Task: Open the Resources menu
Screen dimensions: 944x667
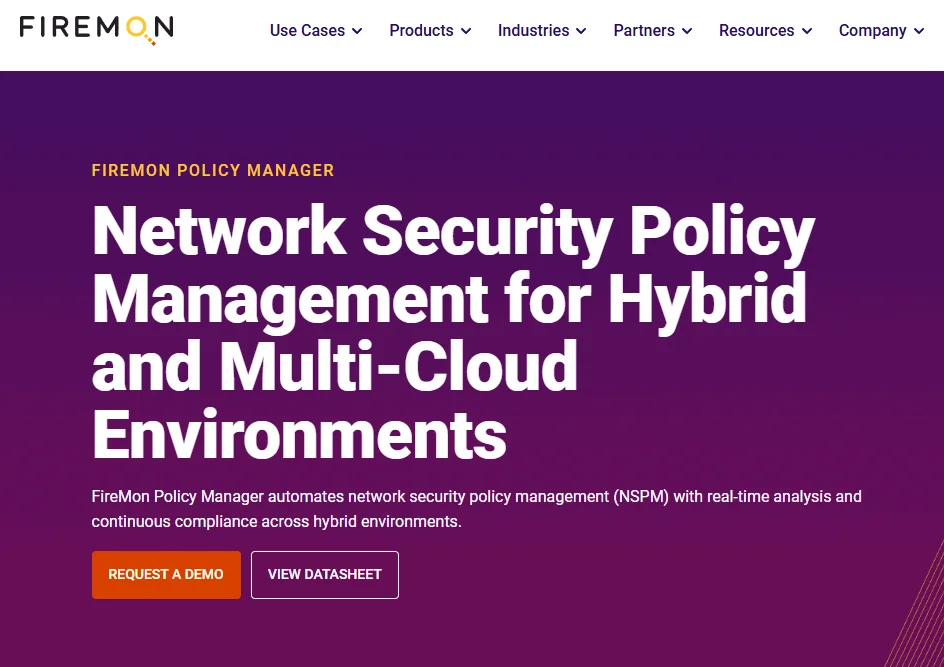Action: [x=756, y=31]
